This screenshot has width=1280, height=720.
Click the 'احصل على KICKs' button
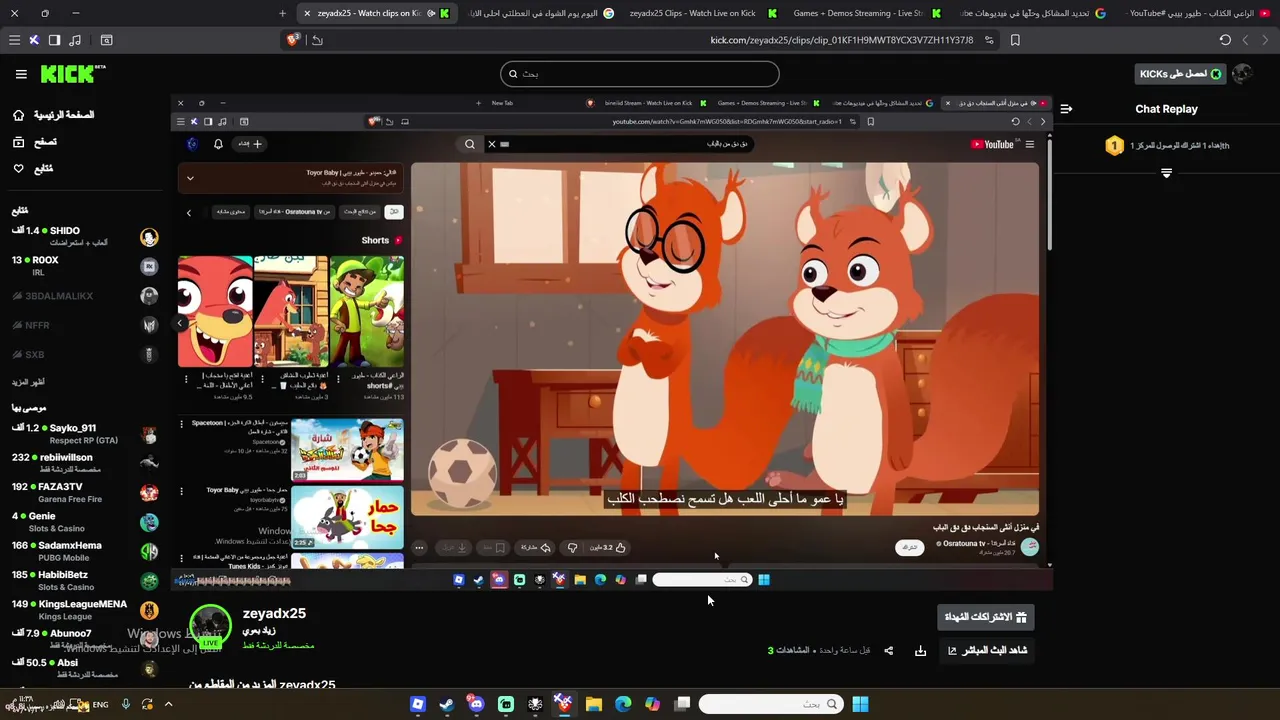click(x=1181, y=74)
